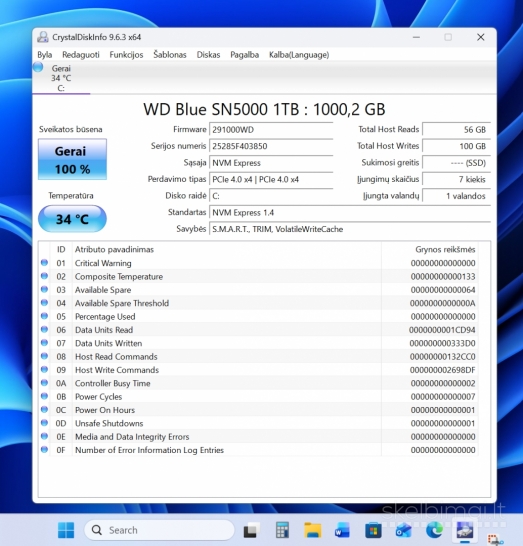This screenshot has width=523, height=546.
Task: Select the Critical Warning attribute name
Action: 103,263
